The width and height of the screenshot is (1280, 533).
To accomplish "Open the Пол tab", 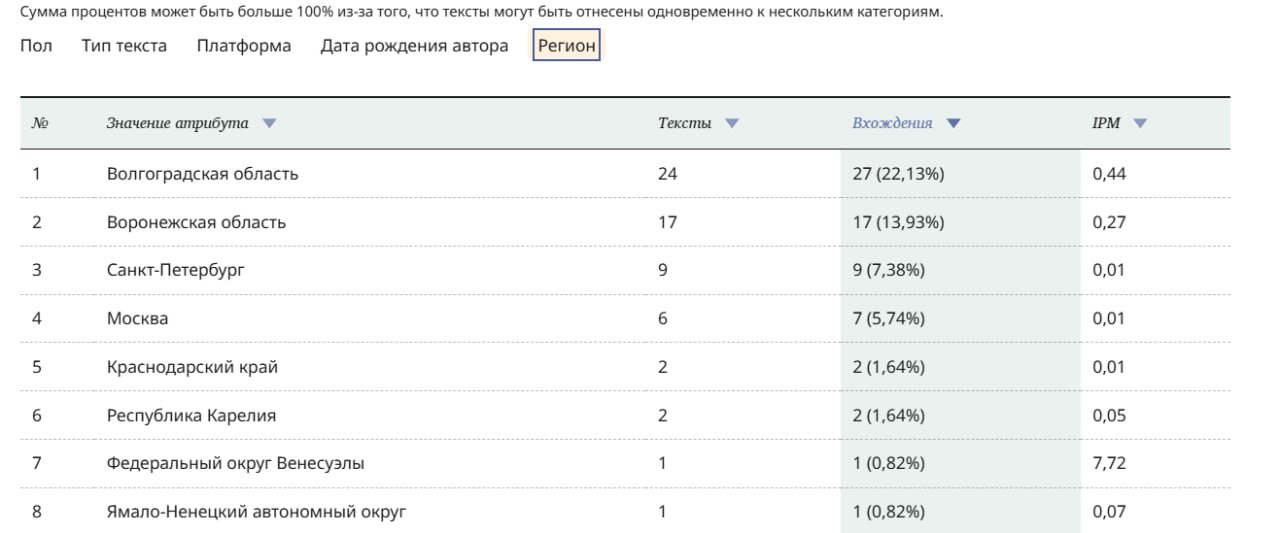I will point(36,46).
